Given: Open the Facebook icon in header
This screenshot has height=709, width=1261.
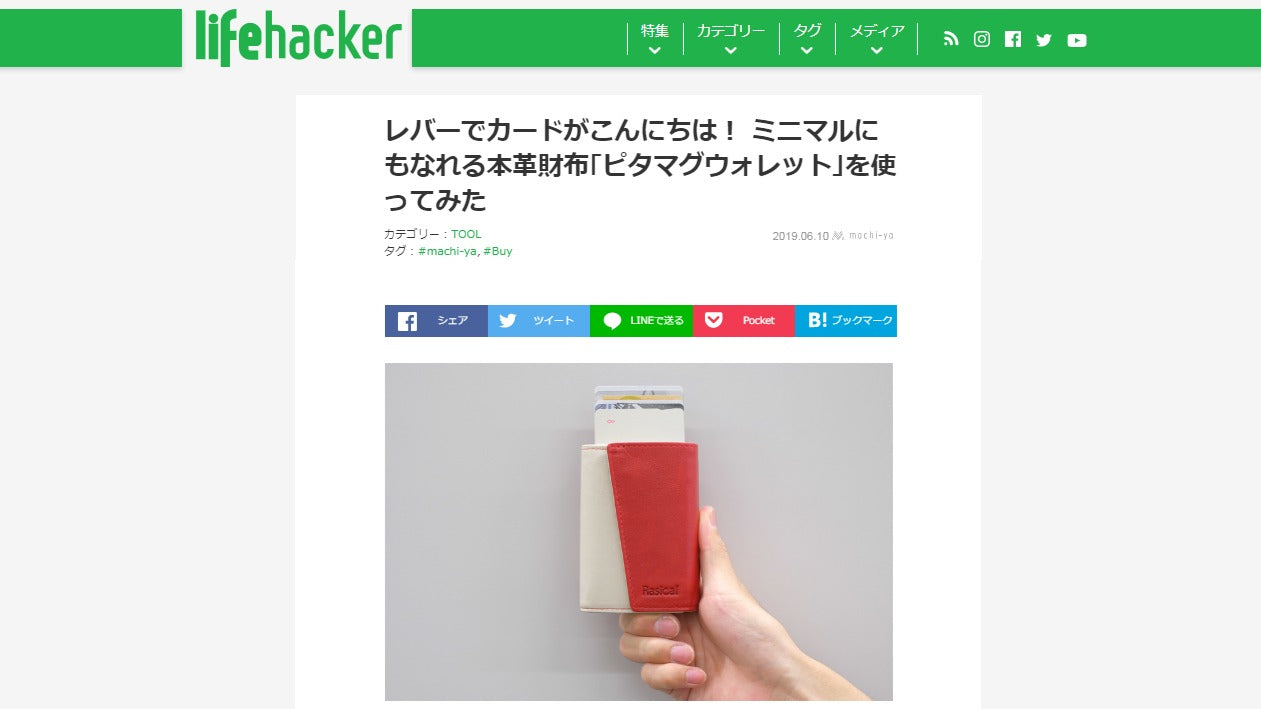Looking at the screenshot, I should tap(1013, 39).
